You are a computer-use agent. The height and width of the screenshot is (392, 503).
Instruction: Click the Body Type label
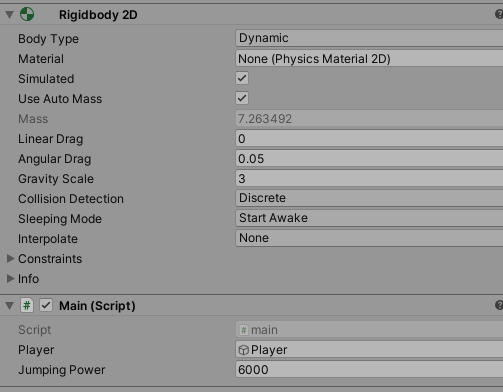point(48,39)
